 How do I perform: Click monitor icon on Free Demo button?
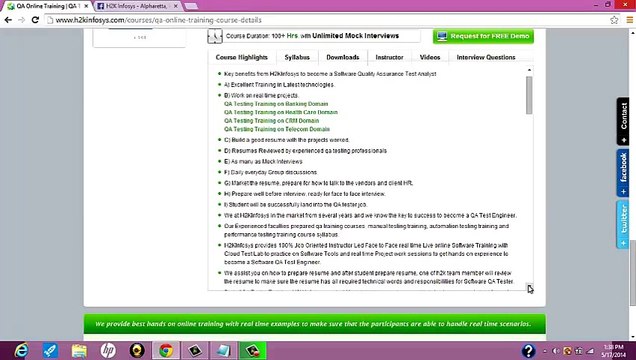pyautogui.click(x=442, y=36)
